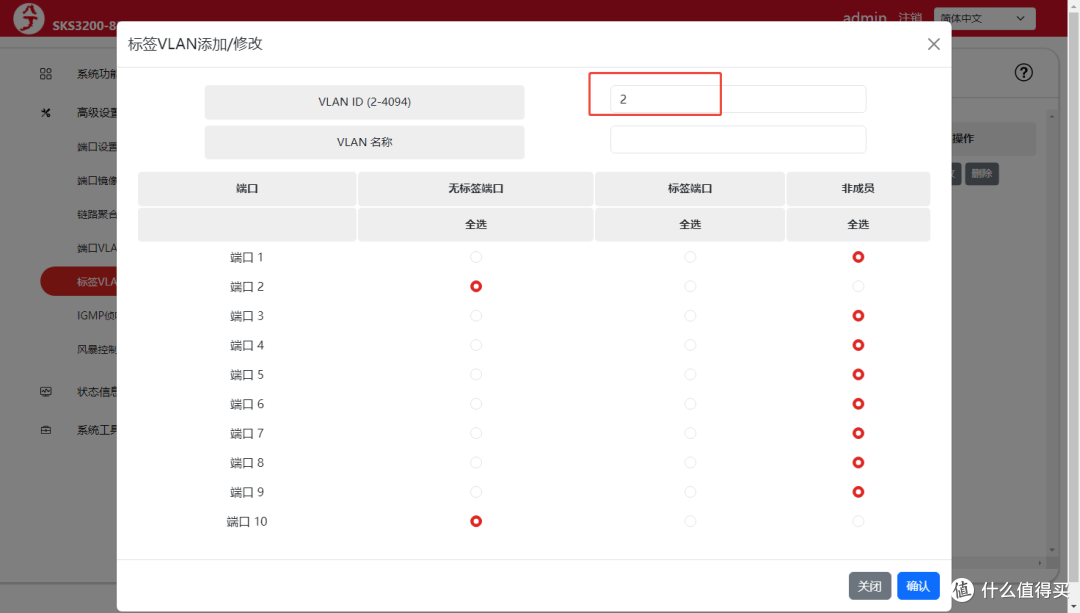Open the 端口镜像 sidebar menu item
This screenshot has width=1080, height=613.
(x=96, y=180)
